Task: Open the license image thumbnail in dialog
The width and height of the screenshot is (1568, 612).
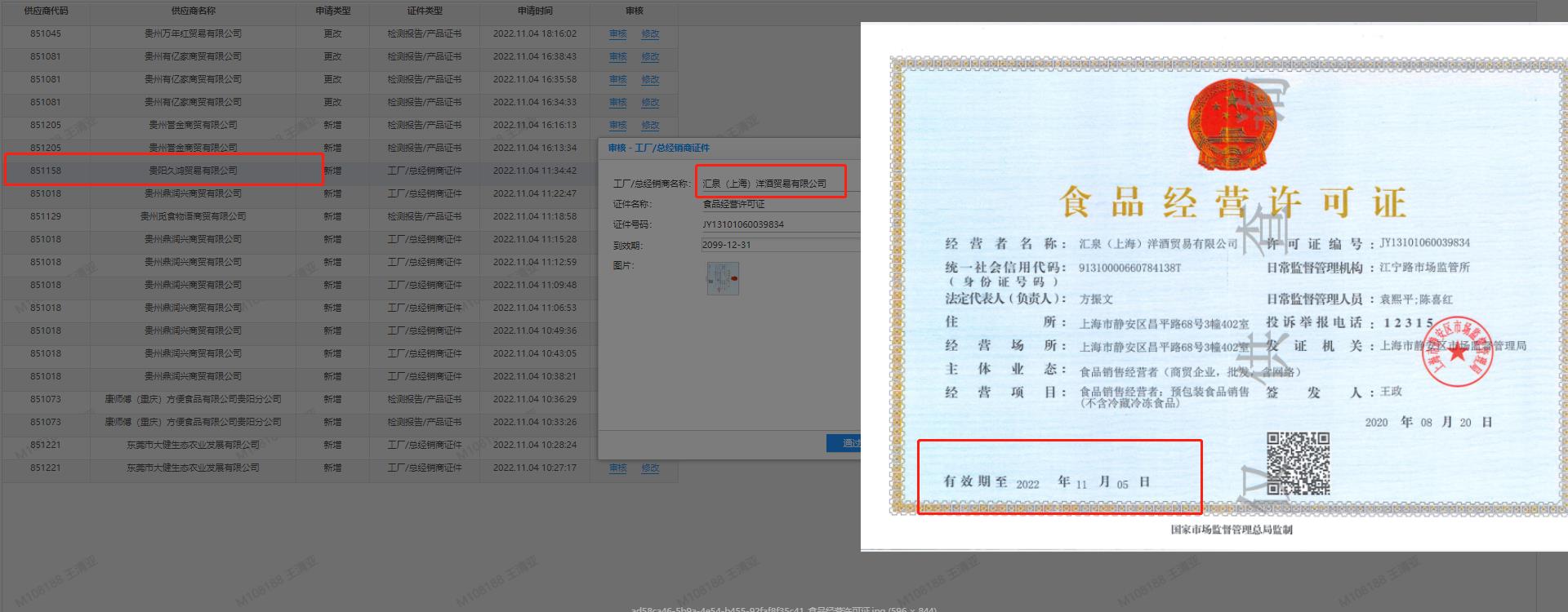Action: point(723,278)
